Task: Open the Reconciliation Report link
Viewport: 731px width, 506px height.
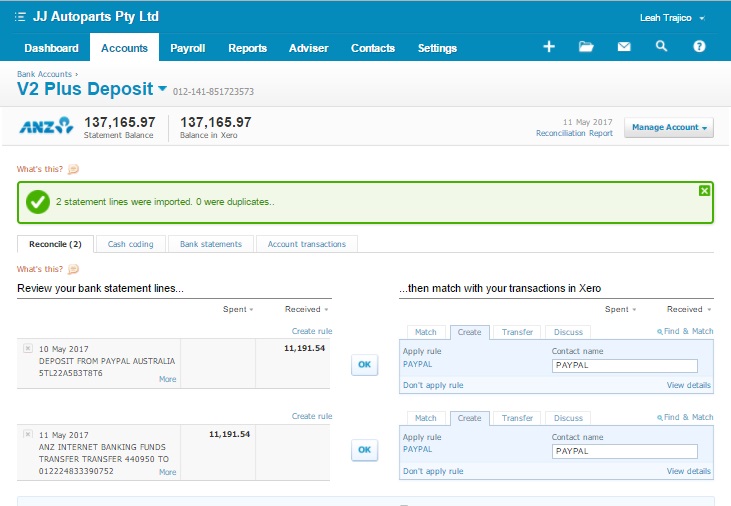Action: tap(574, 133)
